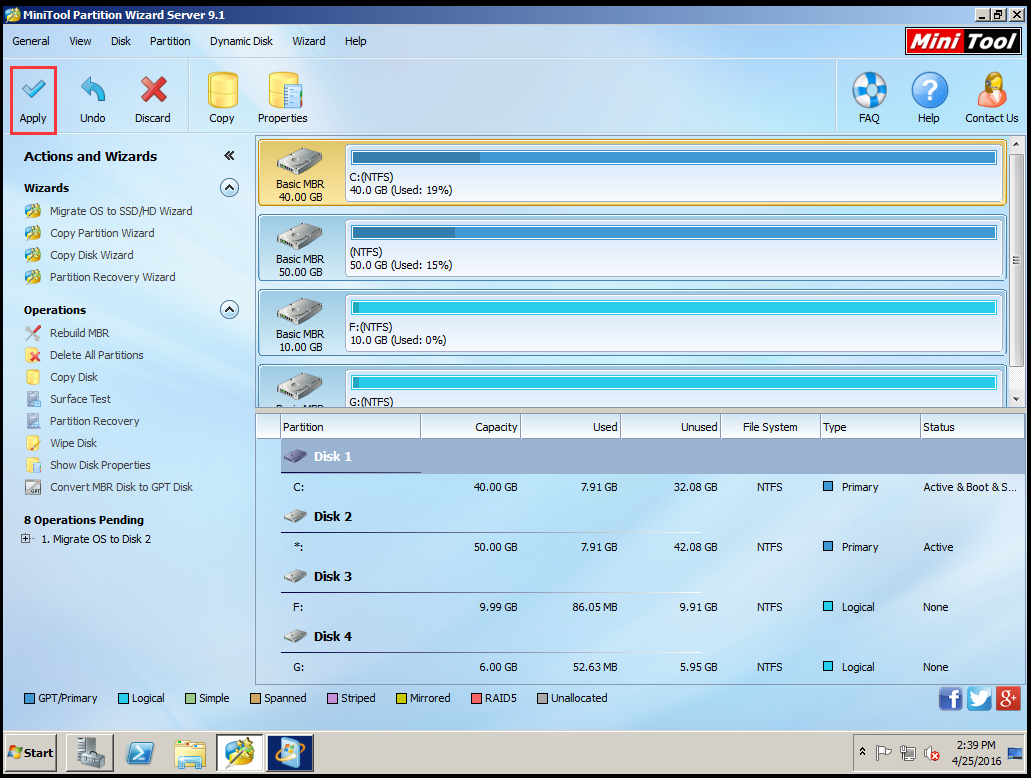
Task: Launch Copy Disk Wizard
Action: 91,255
